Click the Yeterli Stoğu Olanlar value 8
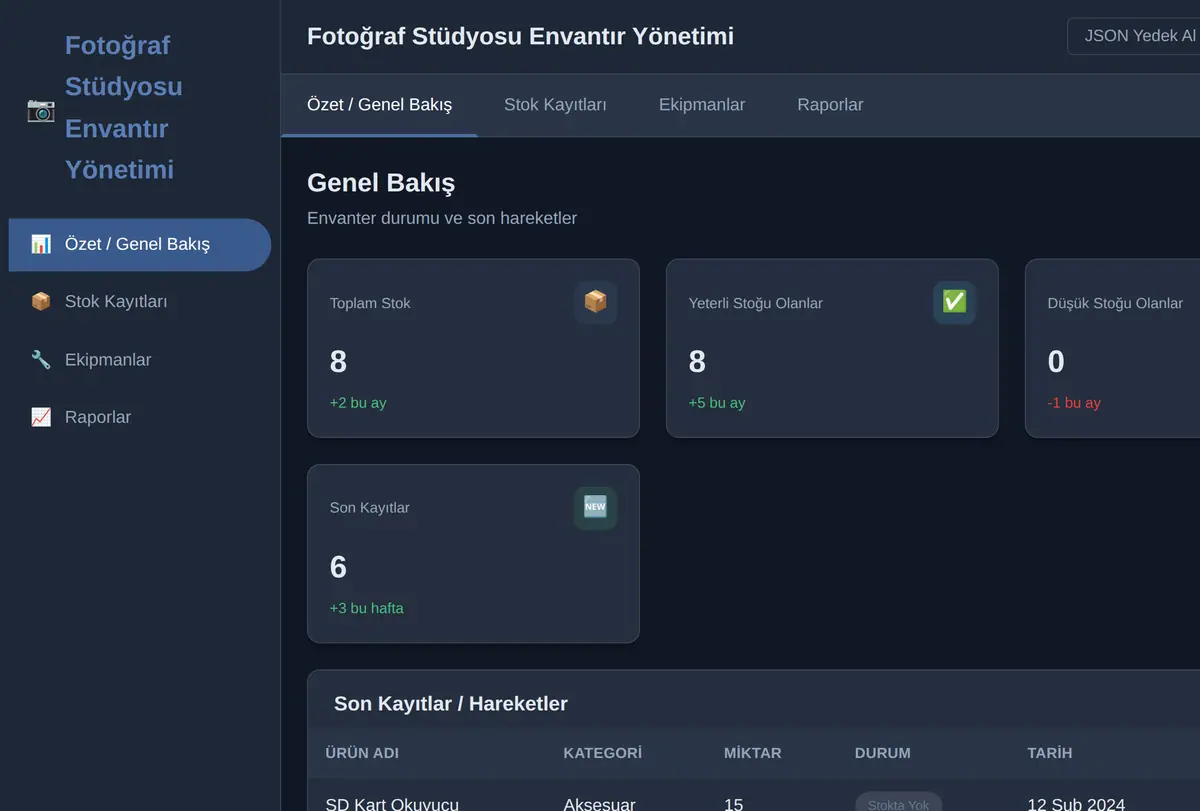This screenshot has height=811, width=1200. click(x=697, y=362)
